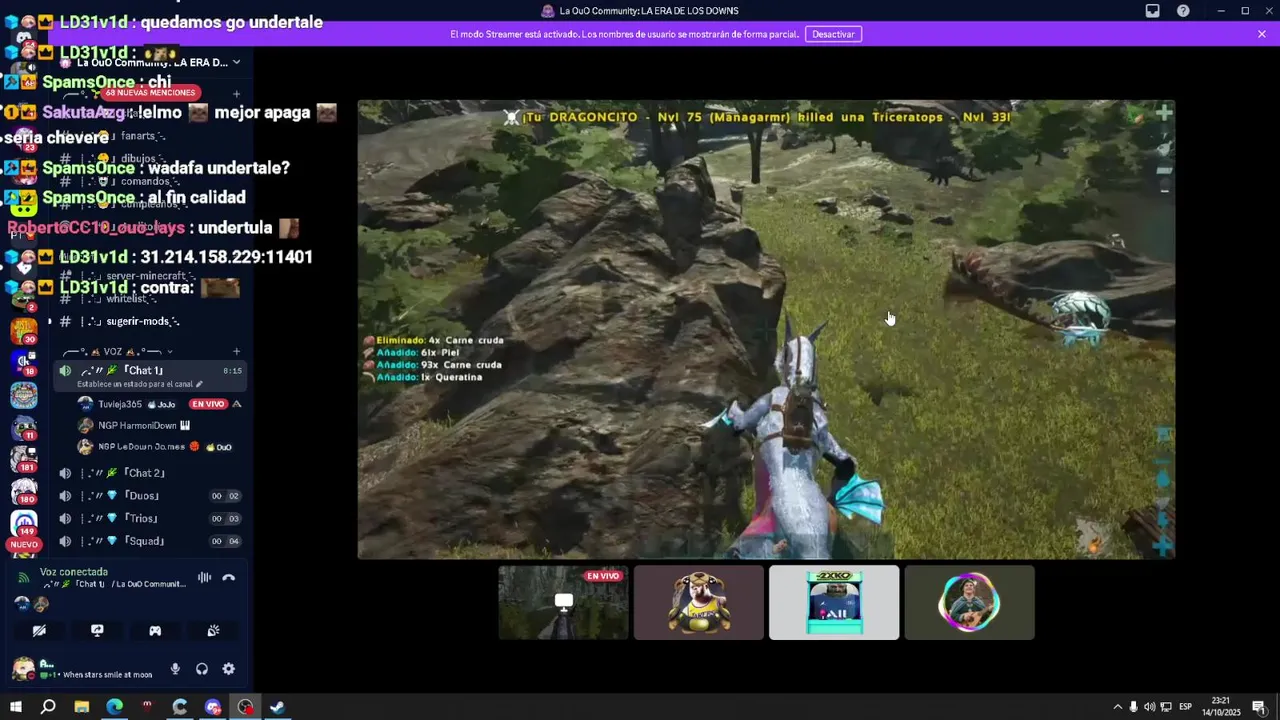Open the server icon with badge 149
1280x720 pixels.
(24, 522)
